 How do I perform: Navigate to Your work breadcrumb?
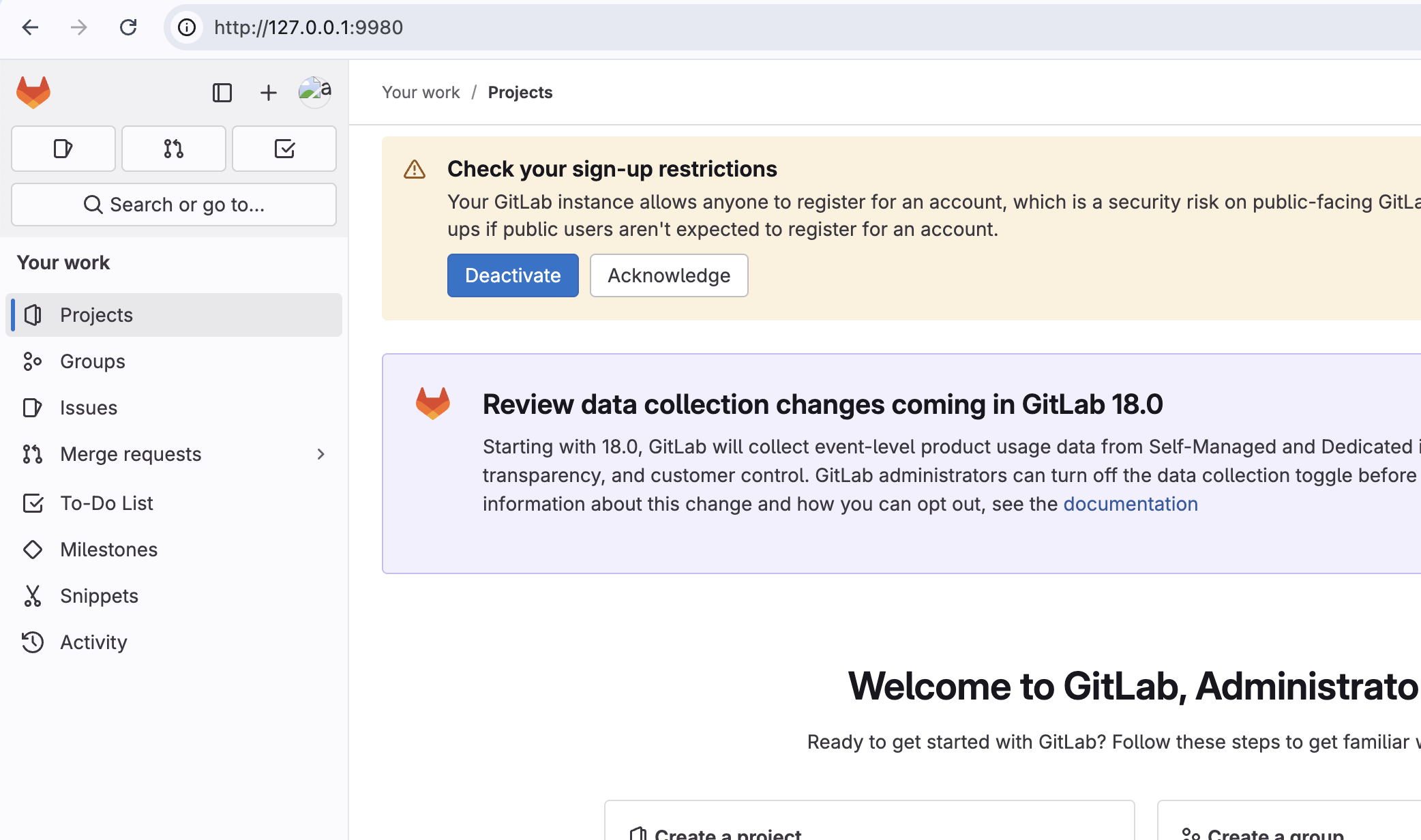point(421,92)
